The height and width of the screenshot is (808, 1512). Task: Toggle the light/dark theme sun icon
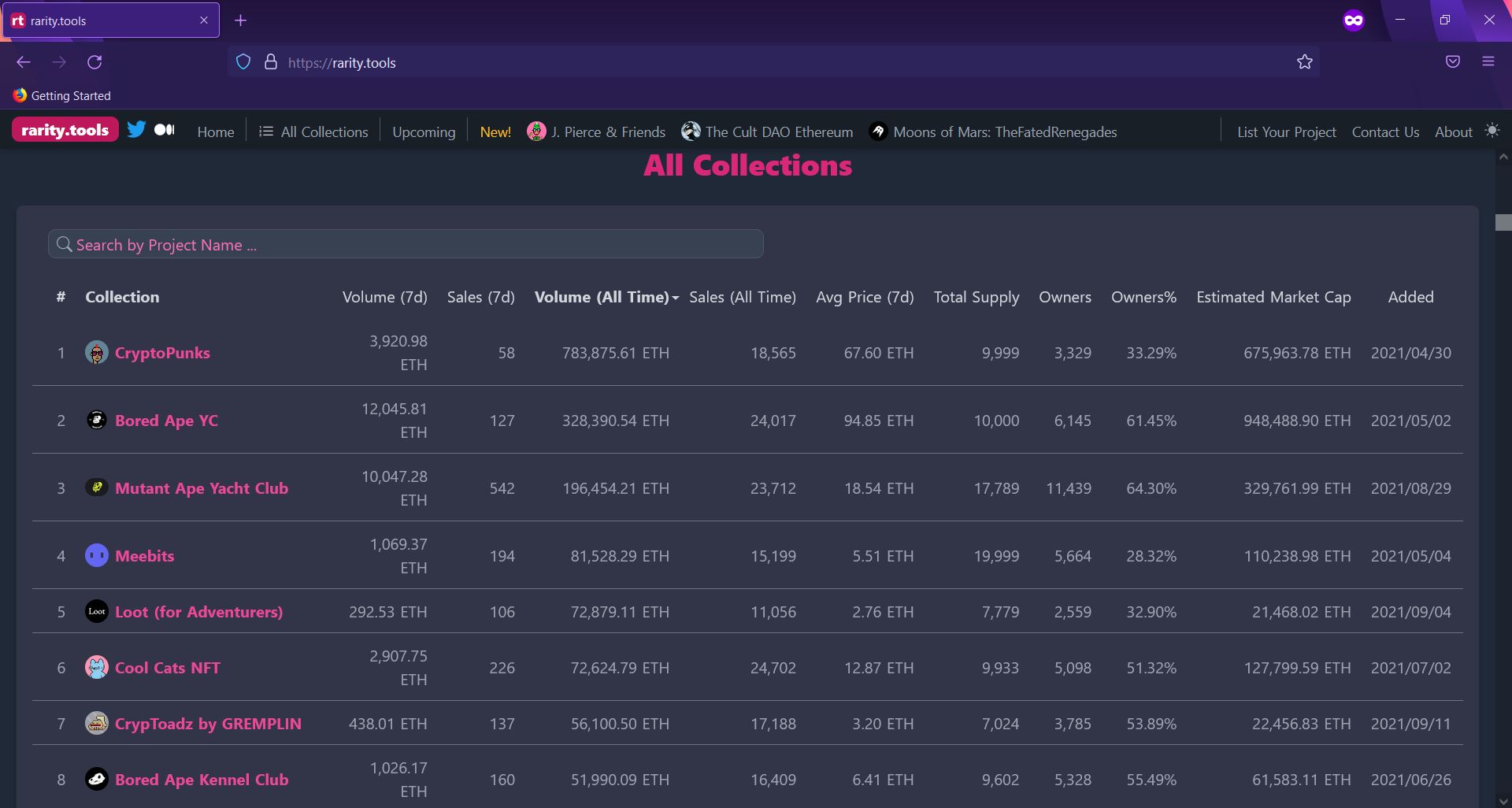coord(1492,130)
